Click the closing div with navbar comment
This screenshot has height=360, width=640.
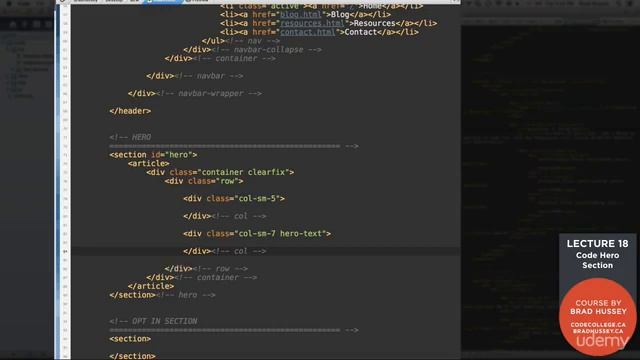pos(195,76)
